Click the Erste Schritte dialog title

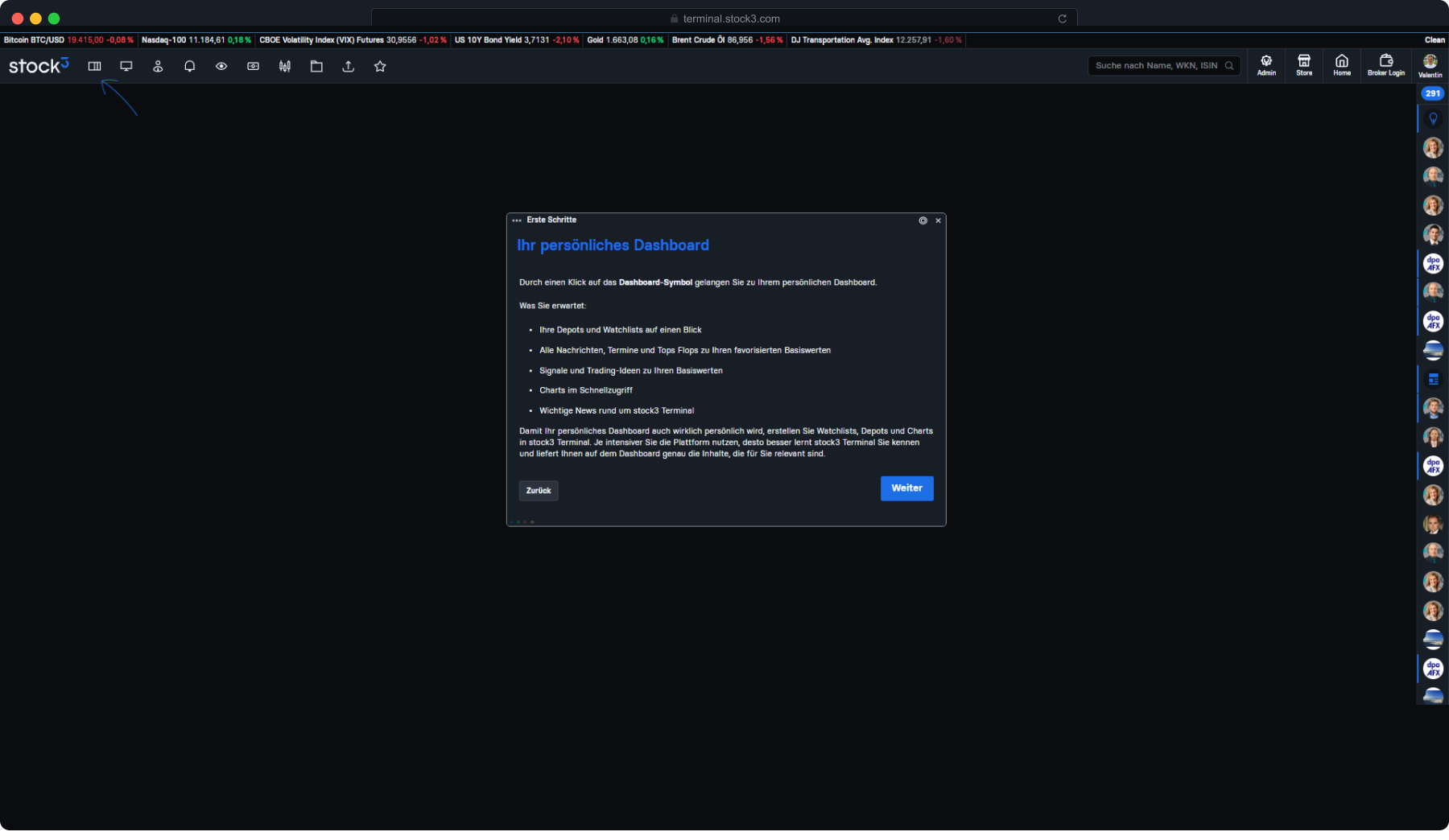tap(551, 220)
